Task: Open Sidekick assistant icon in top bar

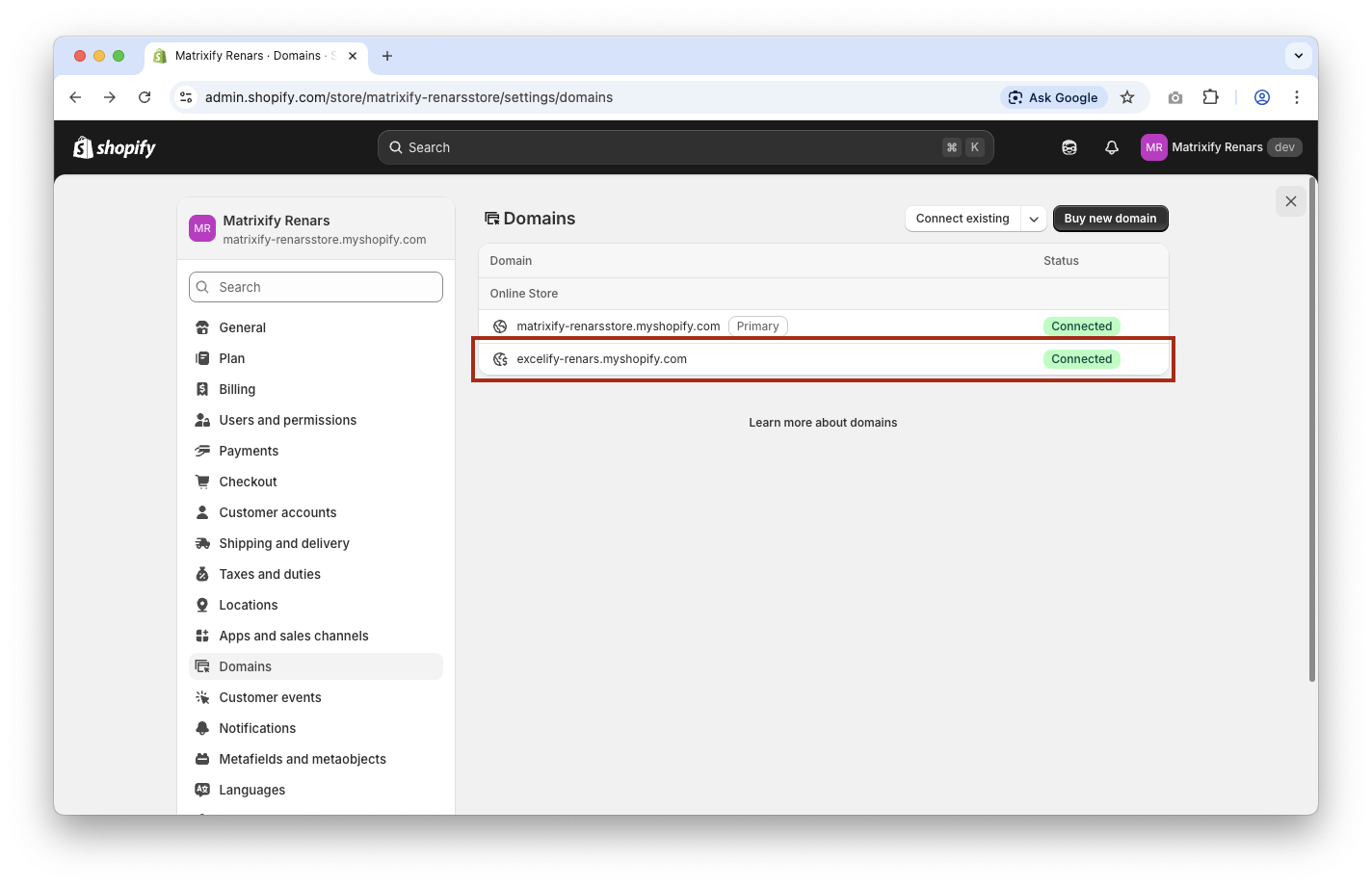Action: (1069, 147)
